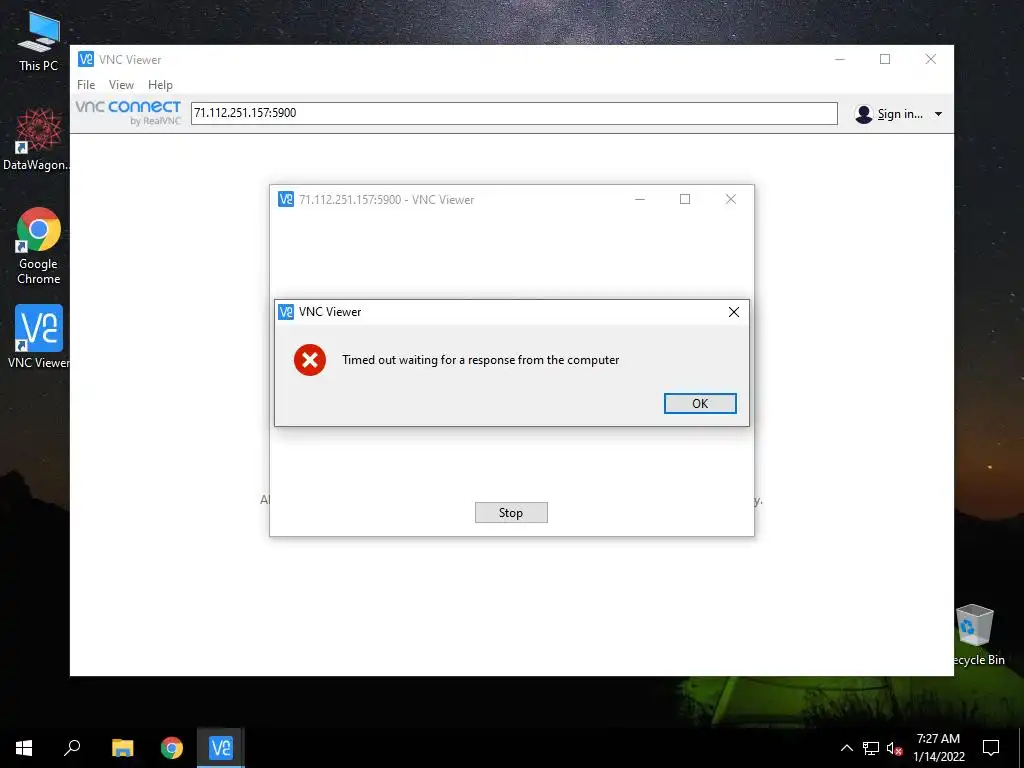Maximize the 71.112.251.157:5900 connection window

tap(685, 199)
